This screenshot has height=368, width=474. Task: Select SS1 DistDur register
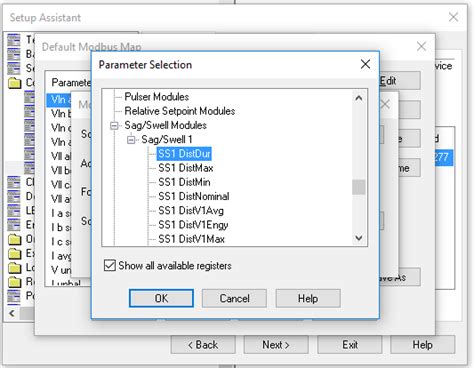click(184, 154)
